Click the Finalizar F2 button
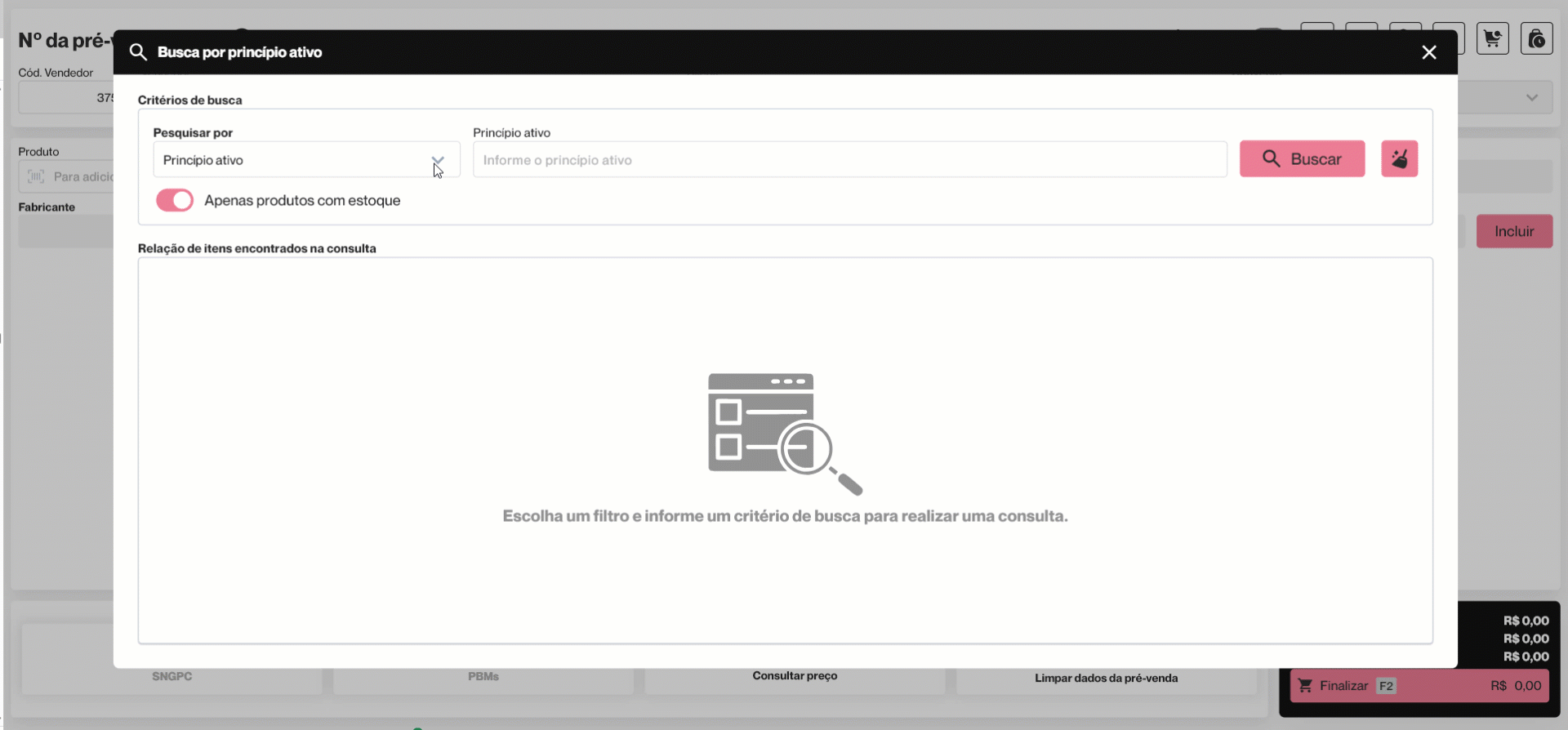The image size is (1568, 730). [x=1419, y=686]
